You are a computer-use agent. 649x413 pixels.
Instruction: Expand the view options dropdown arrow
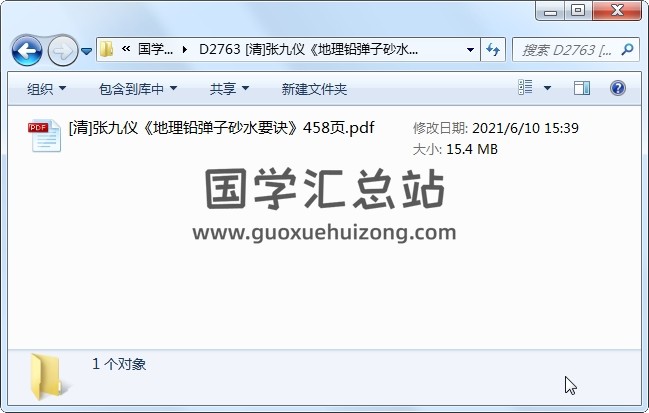point(547,88)
